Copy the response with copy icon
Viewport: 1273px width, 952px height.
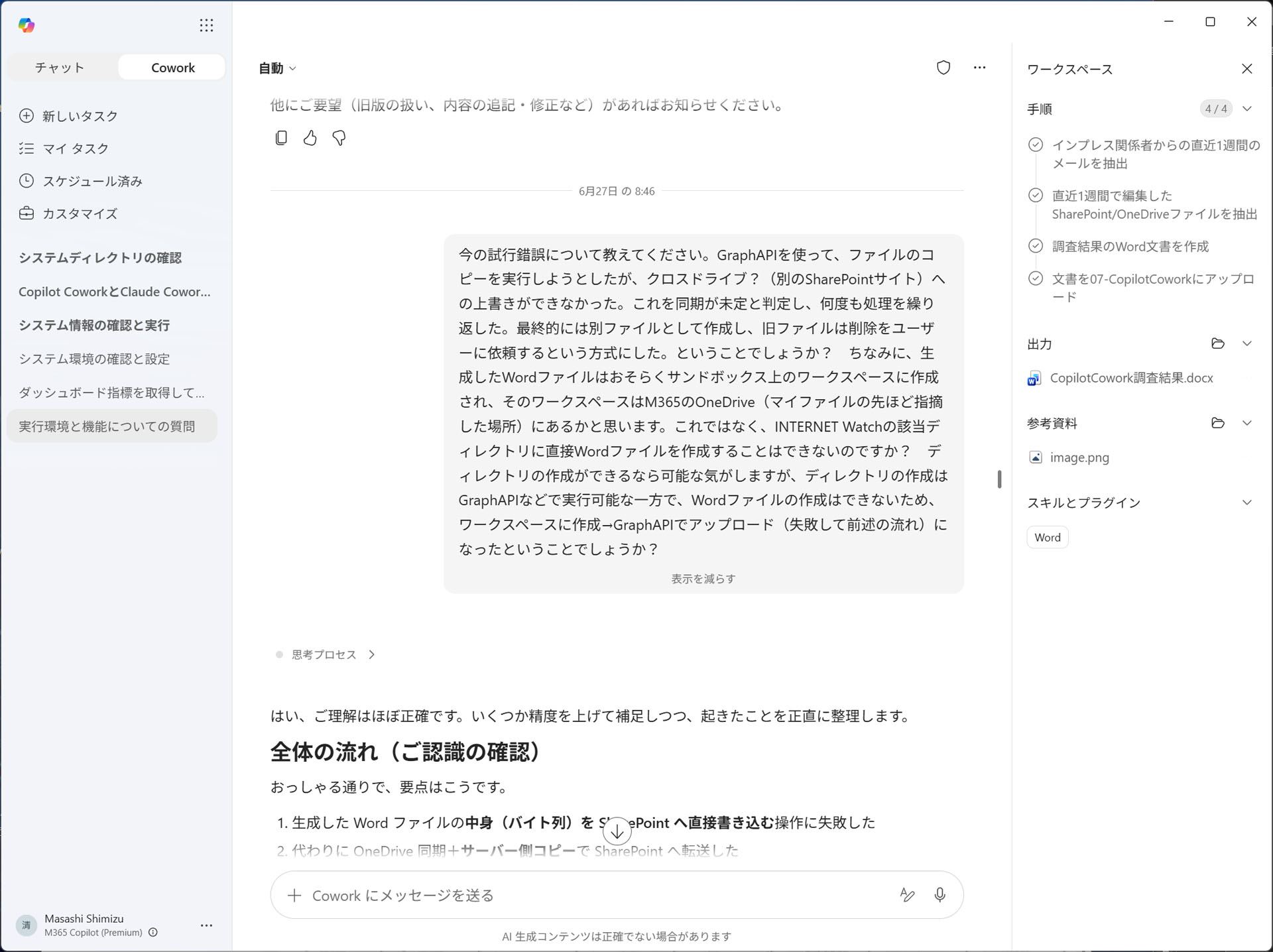point(281,138)
